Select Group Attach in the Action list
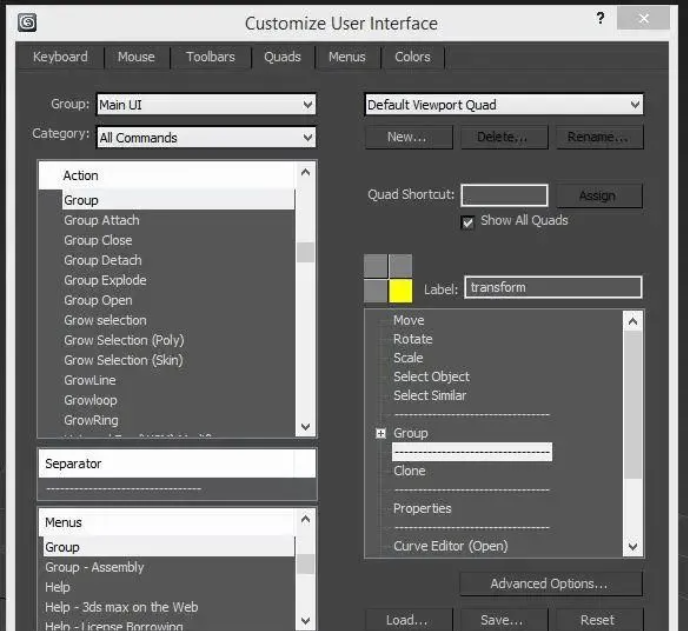 102,220
